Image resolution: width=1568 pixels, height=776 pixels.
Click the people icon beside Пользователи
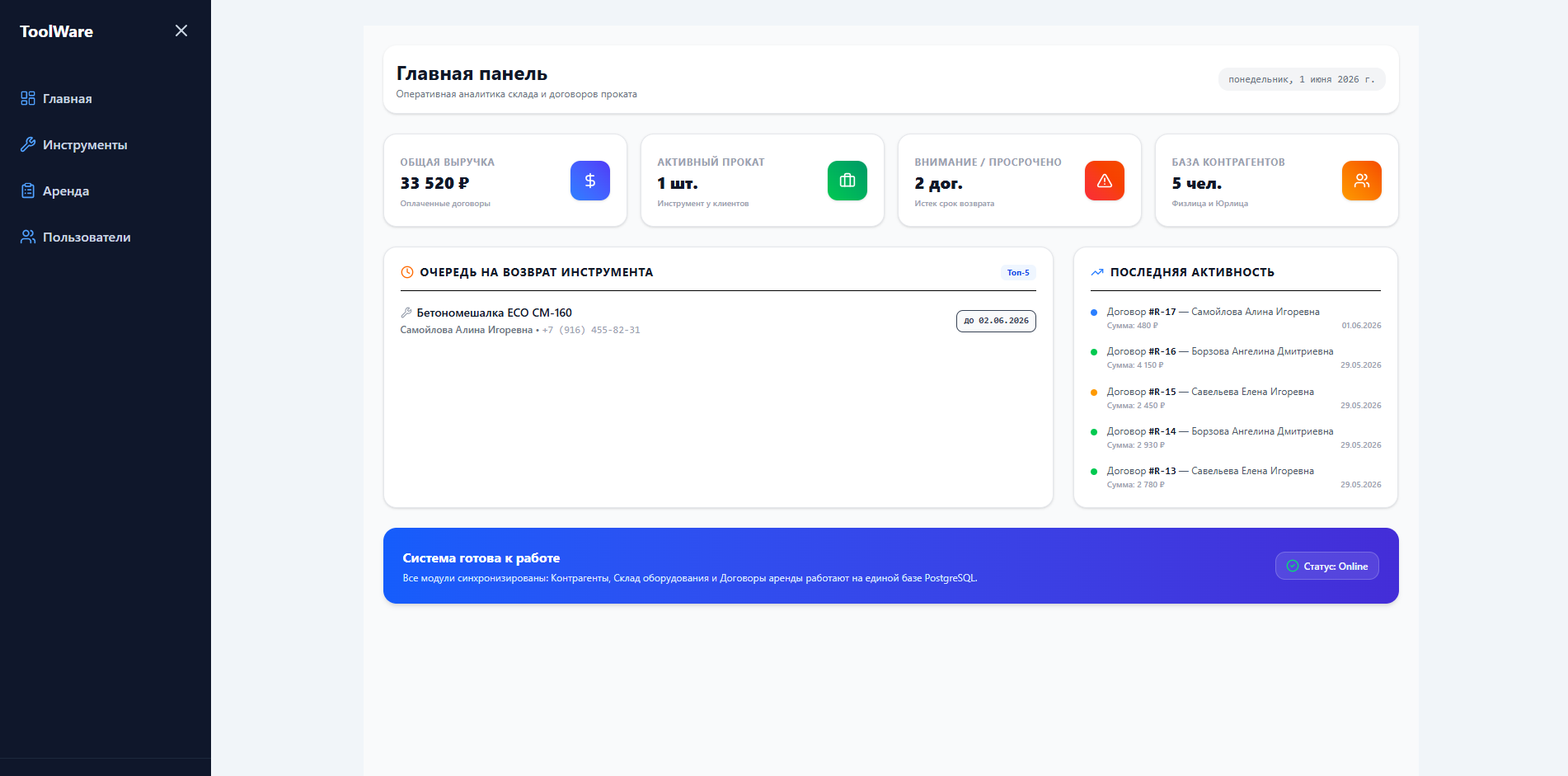pos(28,237)
